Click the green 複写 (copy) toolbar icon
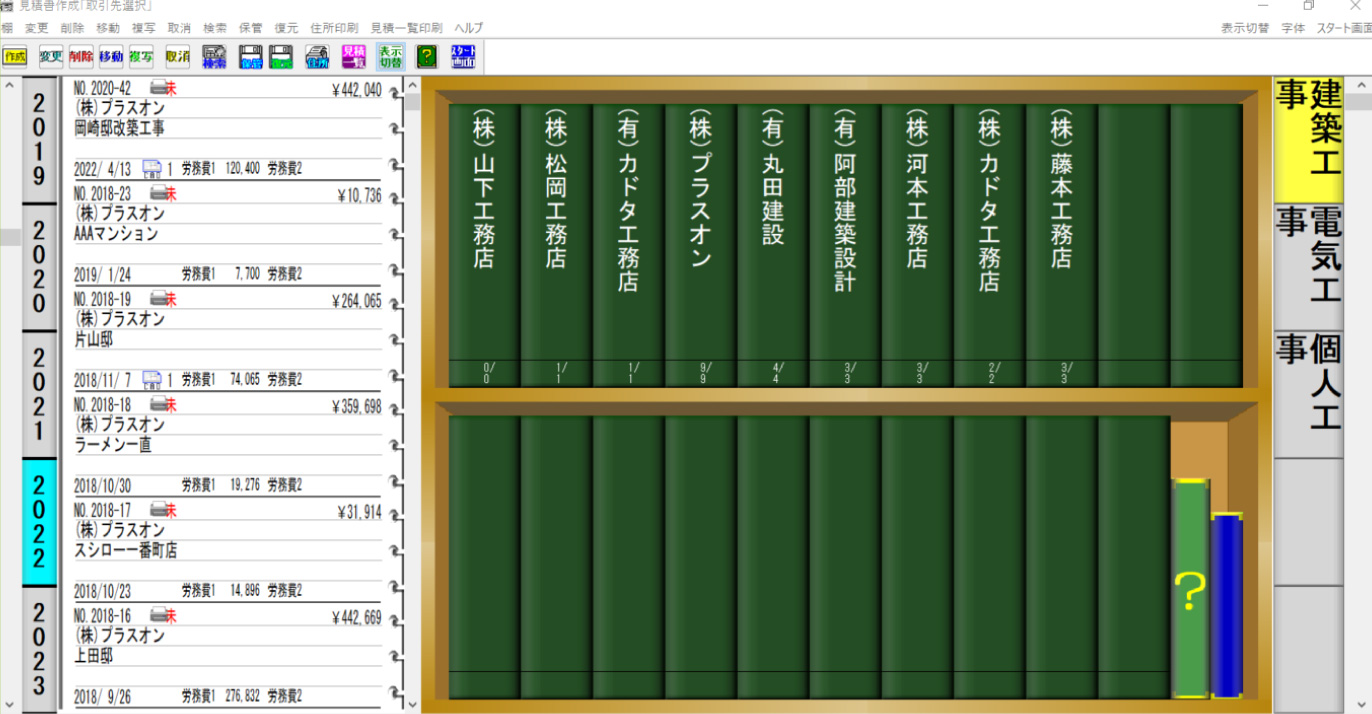The height and width of the screenshot is (714, 1372). pos(141,57)
